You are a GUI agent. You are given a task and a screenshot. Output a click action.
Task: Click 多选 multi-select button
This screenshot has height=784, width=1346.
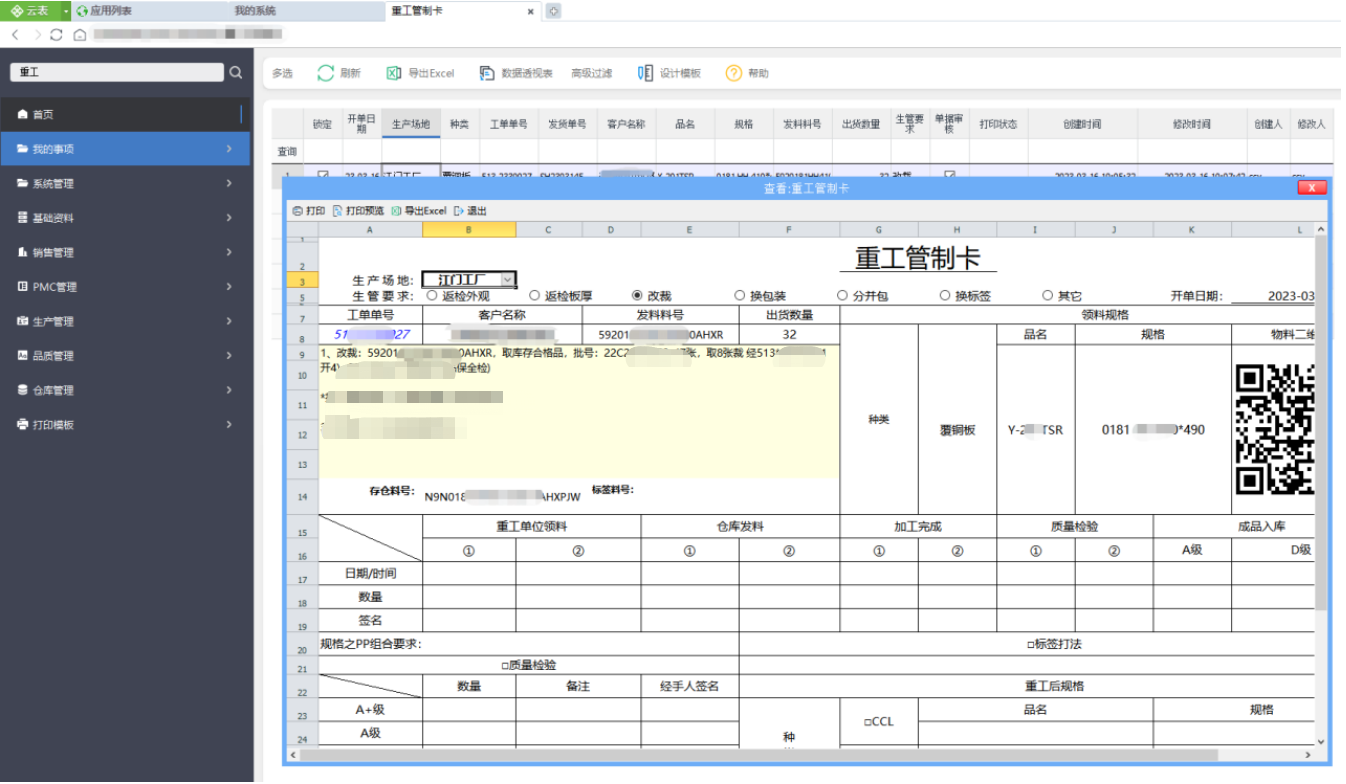point(282,73)
